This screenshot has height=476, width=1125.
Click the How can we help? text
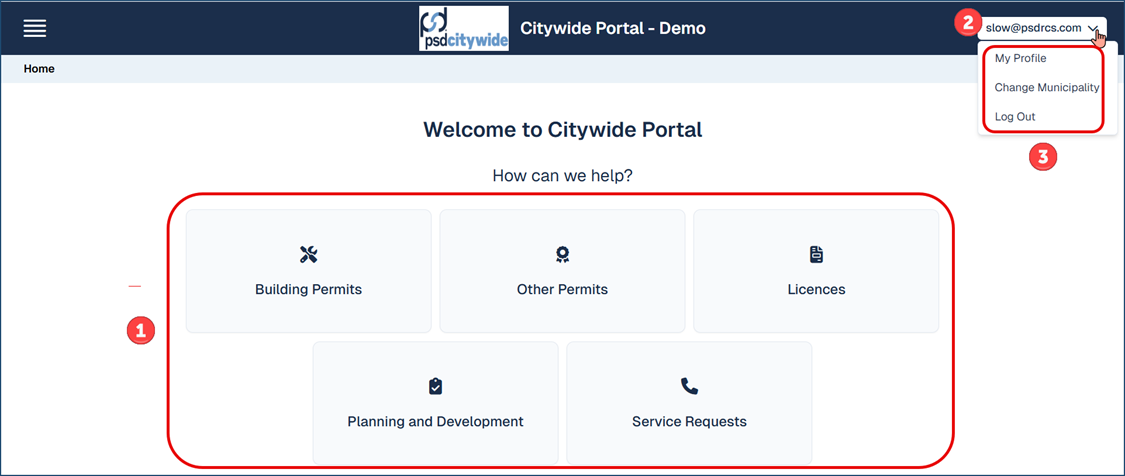[562, 175]
